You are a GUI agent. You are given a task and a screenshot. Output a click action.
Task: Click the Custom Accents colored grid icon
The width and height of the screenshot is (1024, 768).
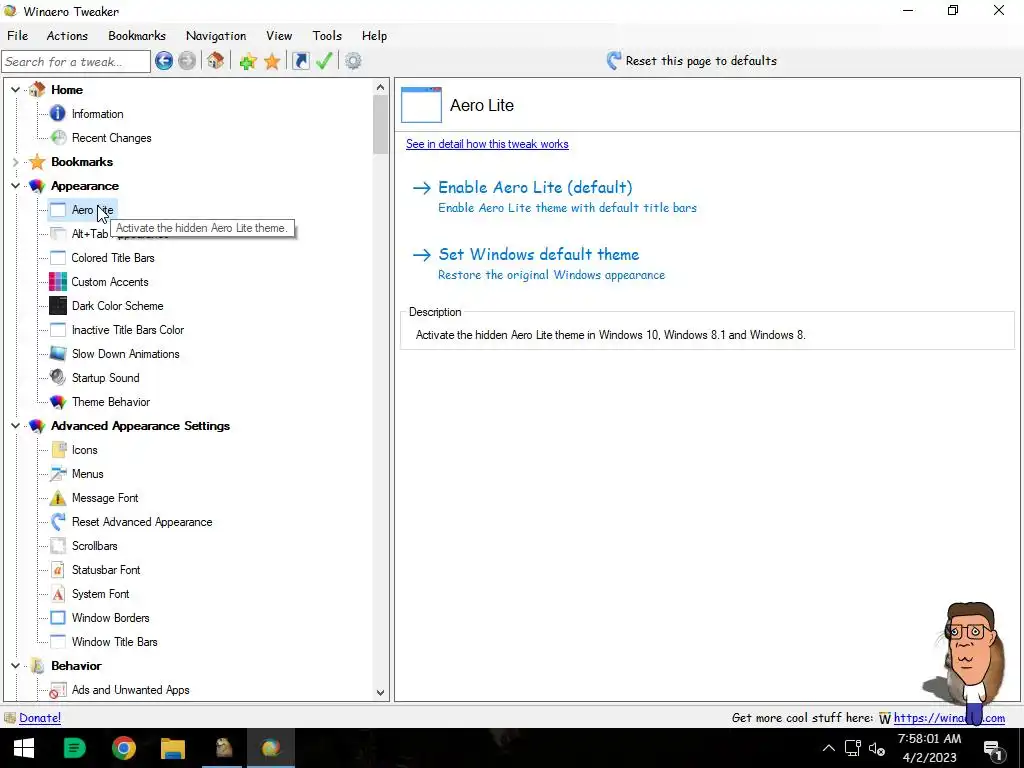coord(57,282)
